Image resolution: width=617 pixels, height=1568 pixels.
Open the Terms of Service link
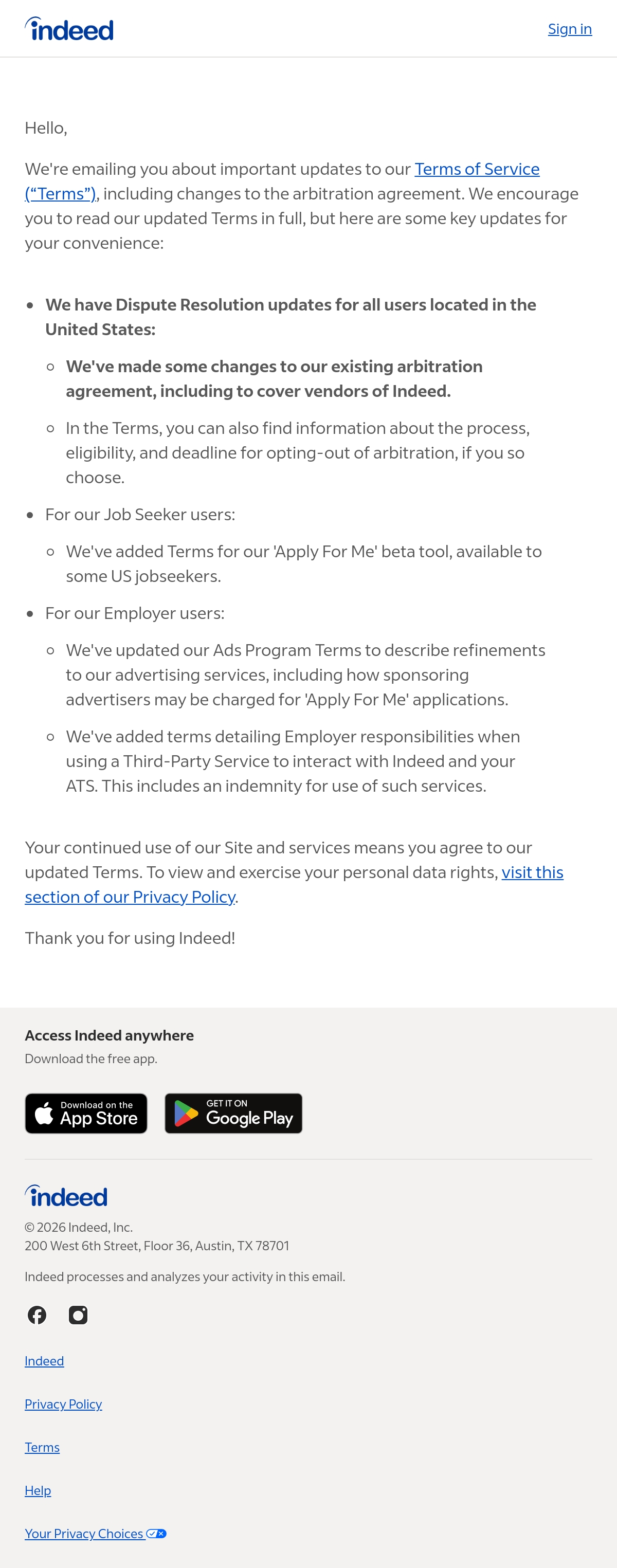[x=477, y=169]
